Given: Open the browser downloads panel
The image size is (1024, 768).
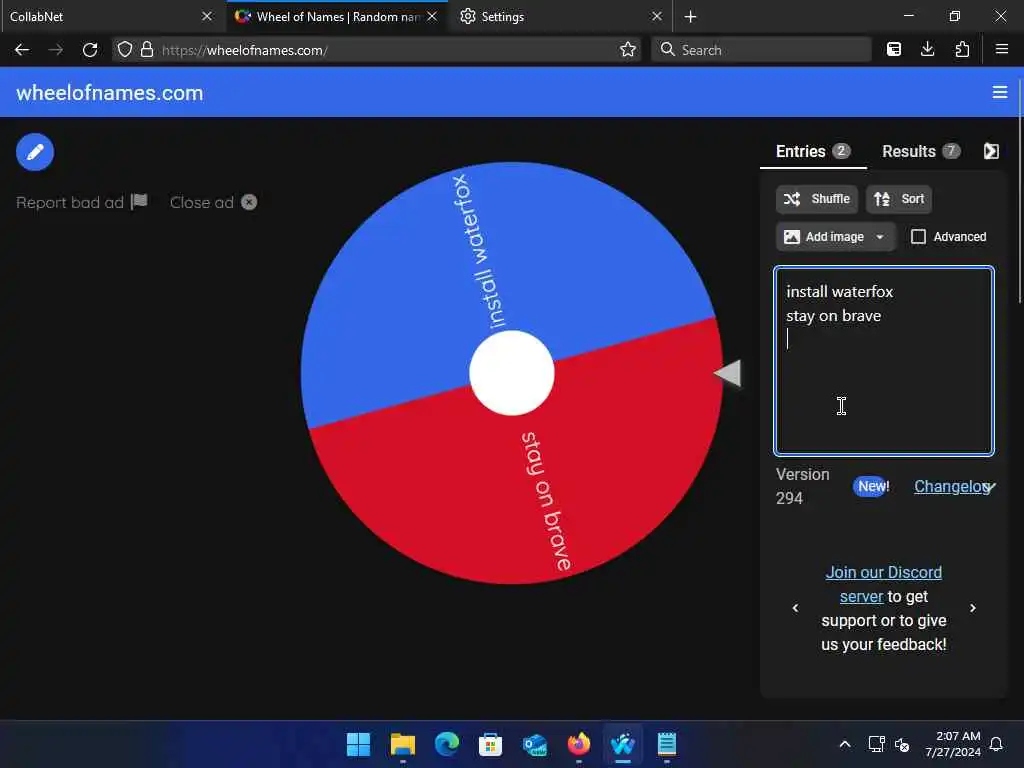Looking at the screenshot, I should pos(927,50).
